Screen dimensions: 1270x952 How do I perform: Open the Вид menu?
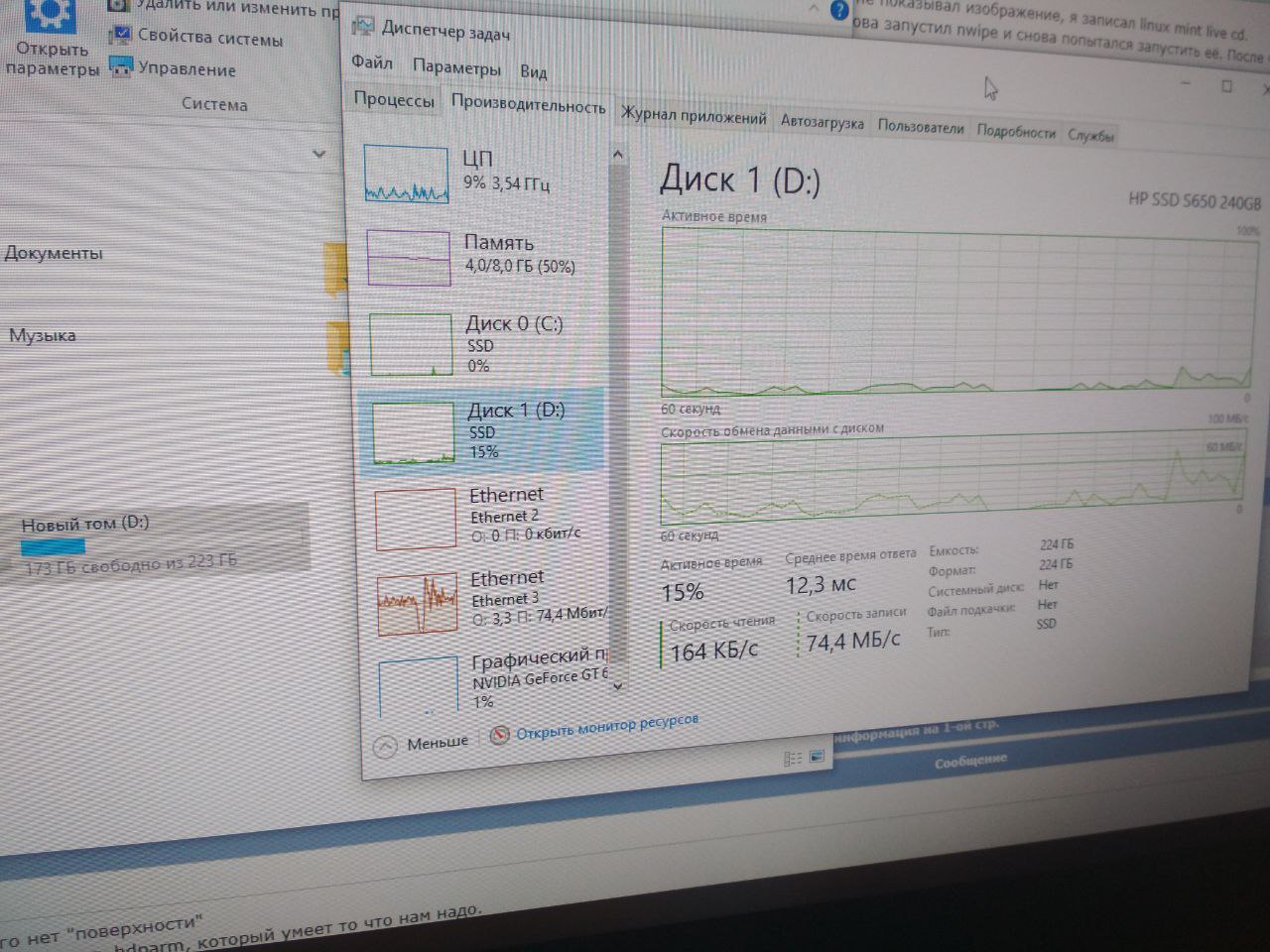534,71
